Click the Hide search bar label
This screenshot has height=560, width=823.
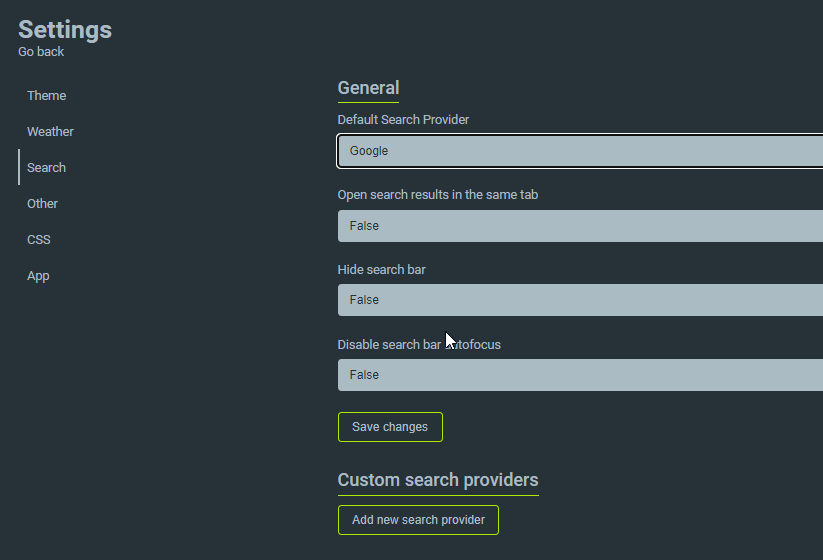pyautogui.click(x=382, y=270)
